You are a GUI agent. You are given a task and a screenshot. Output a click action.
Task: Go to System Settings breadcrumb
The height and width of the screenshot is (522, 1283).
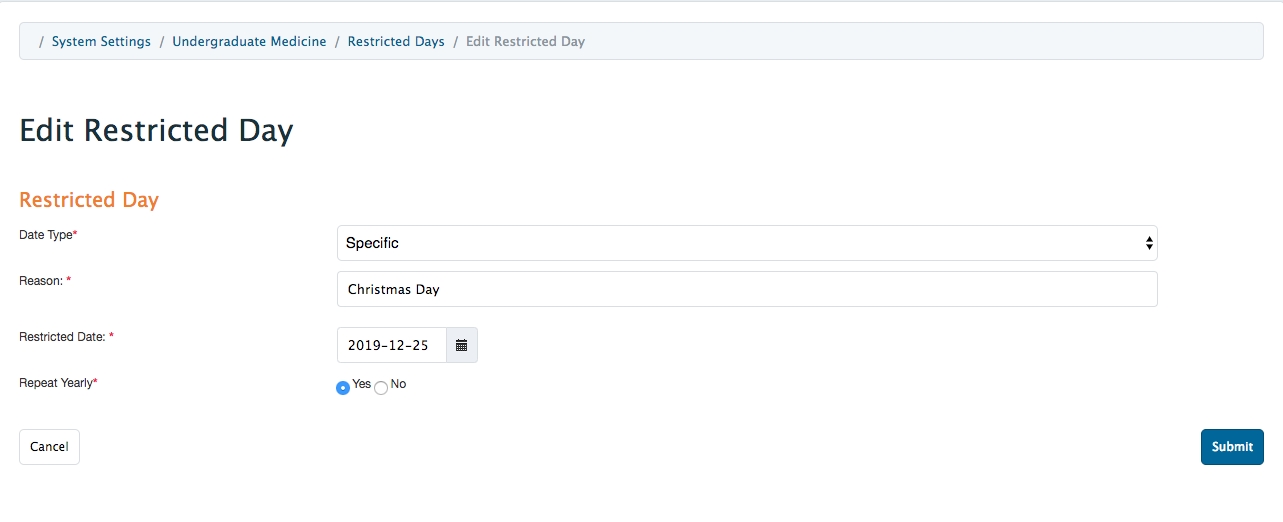[101, 42]
